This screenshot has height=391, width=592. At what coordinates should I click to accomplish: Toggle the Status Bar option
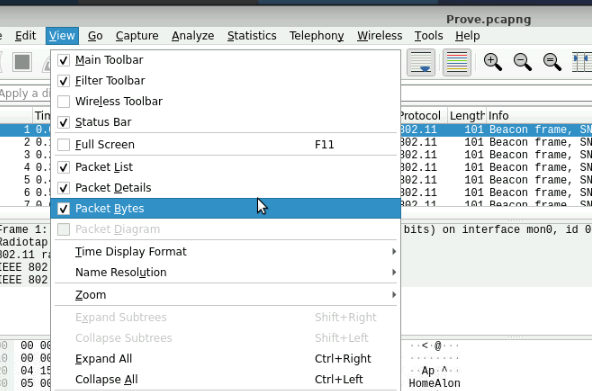tap(225, 122)
